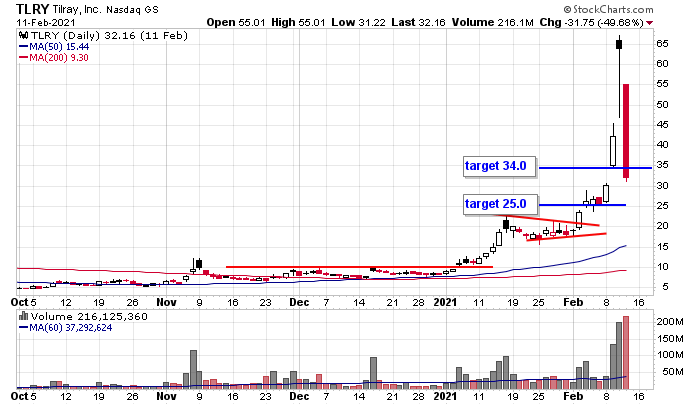Viewport: 700px width, 405px height.
Task: Click the 50M volume axis label
Action: pyautogui.click(x=672, y=372)
